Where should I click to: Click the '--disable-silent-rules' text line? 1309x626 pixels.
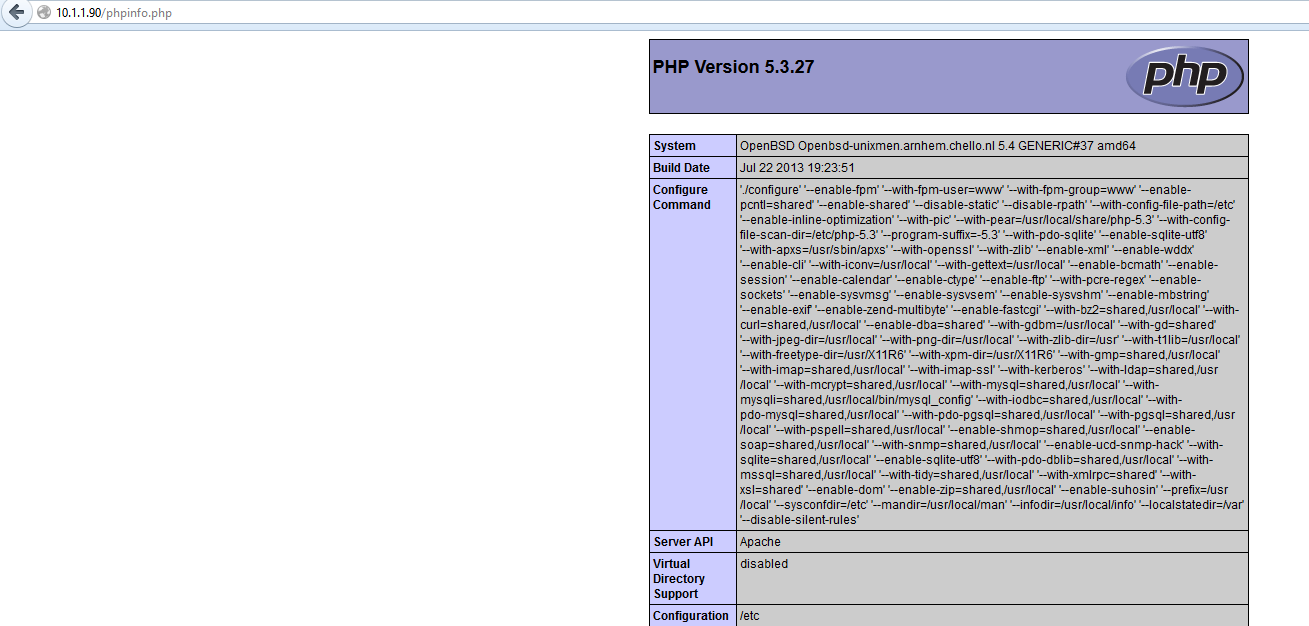[800, 520]
